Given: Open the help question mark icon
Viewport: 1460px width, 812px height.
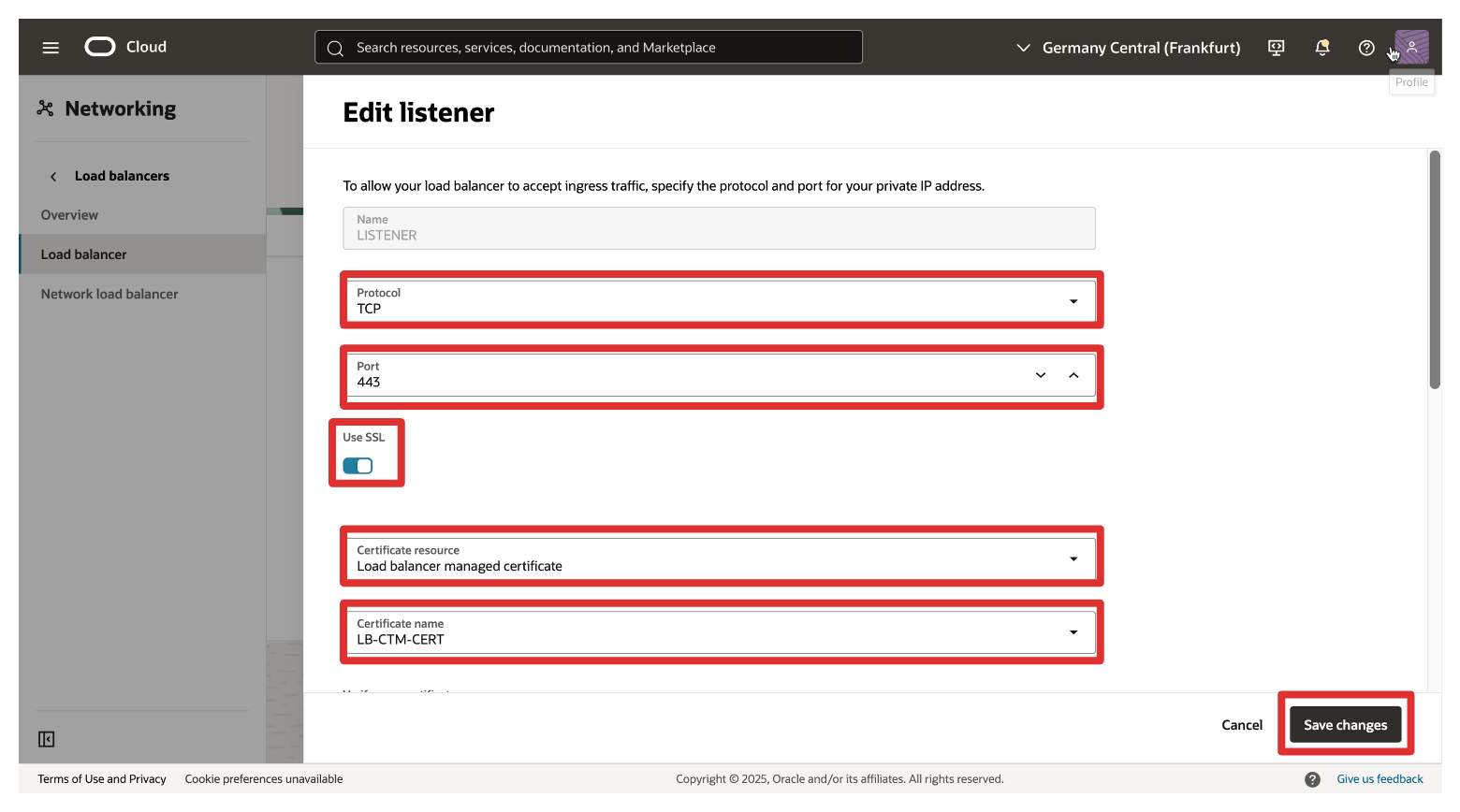Looking at the screenshot, I should click(1366, 48).
